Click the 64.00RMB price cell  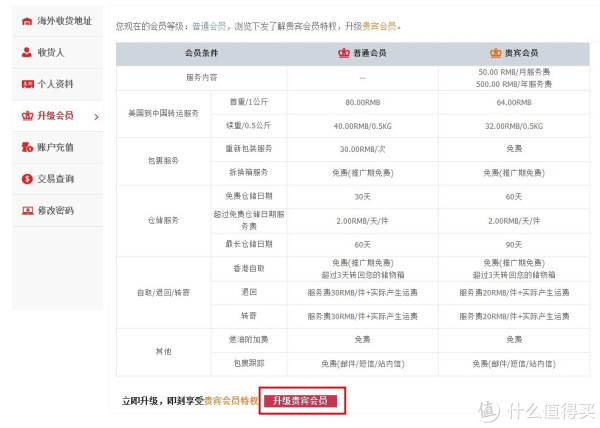coord(514,103)
